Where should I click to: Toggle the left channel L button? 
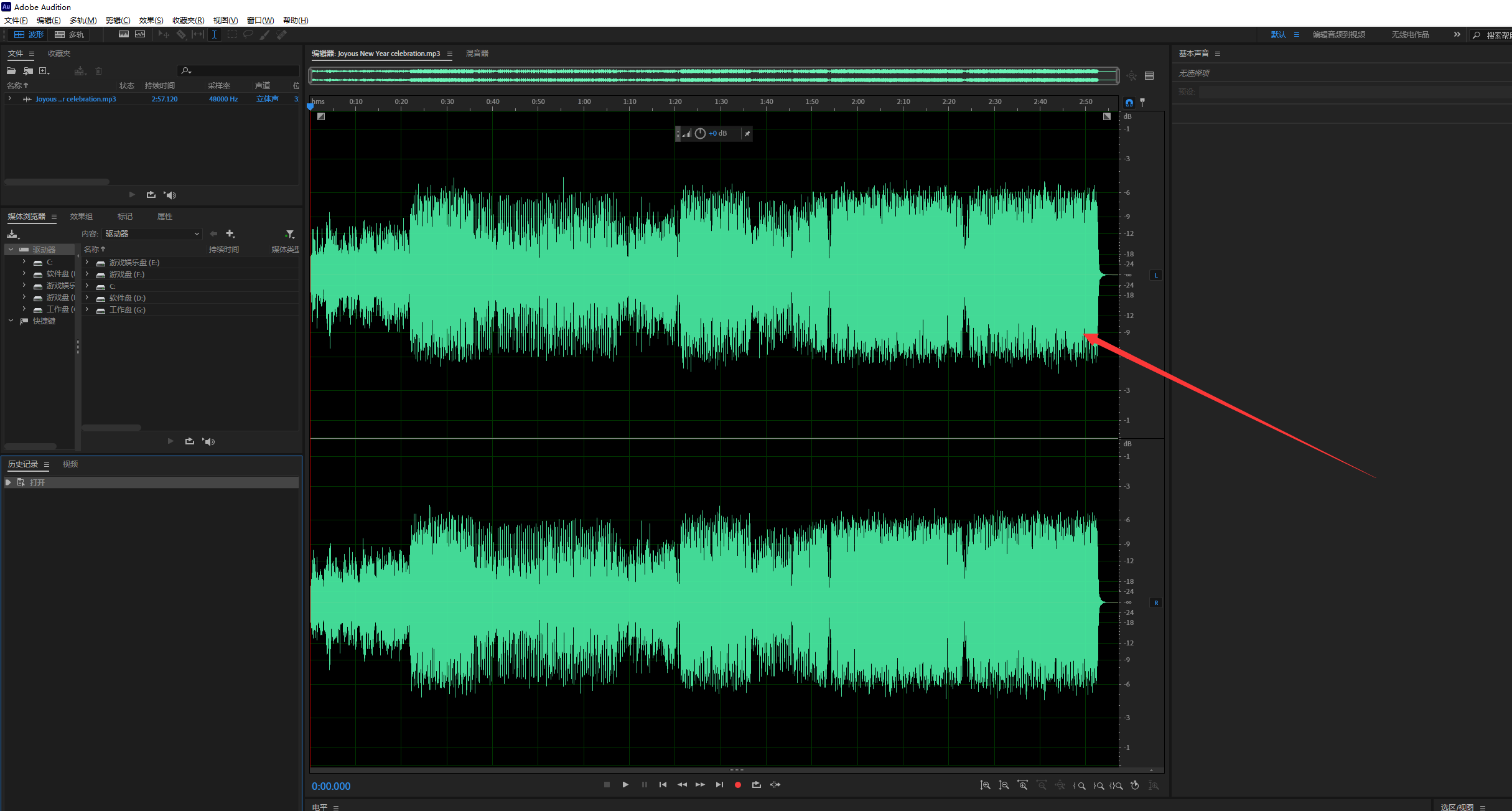1156,275
